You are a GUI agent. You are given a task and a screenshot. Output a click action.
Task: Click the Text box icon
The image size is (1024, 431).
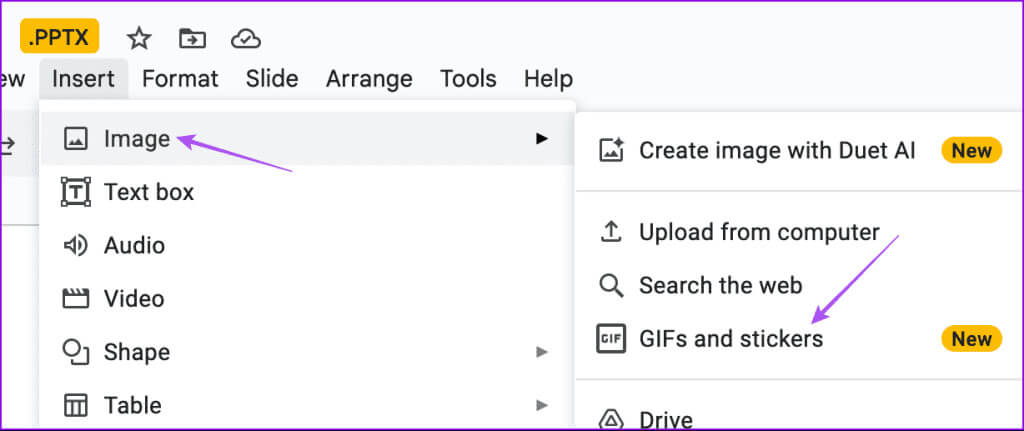(76, 192)
